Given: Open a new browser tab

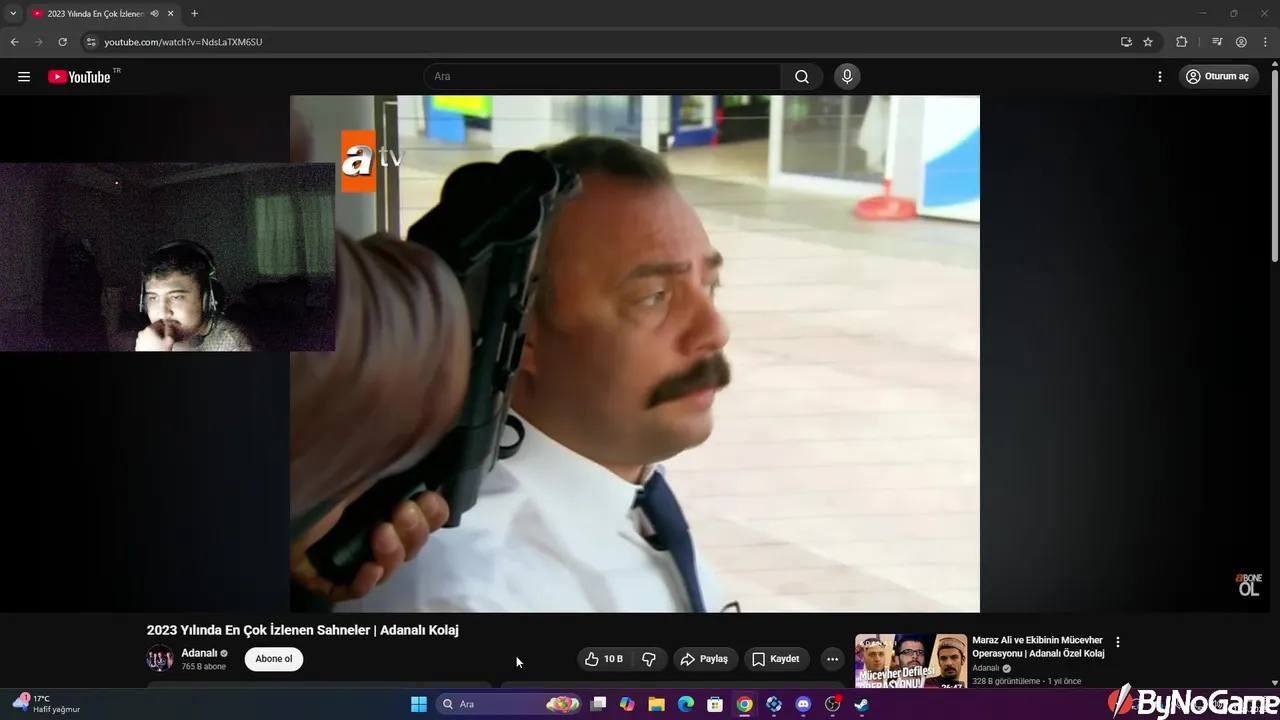Looking at the screenshot, I should [x=194, y=14].
